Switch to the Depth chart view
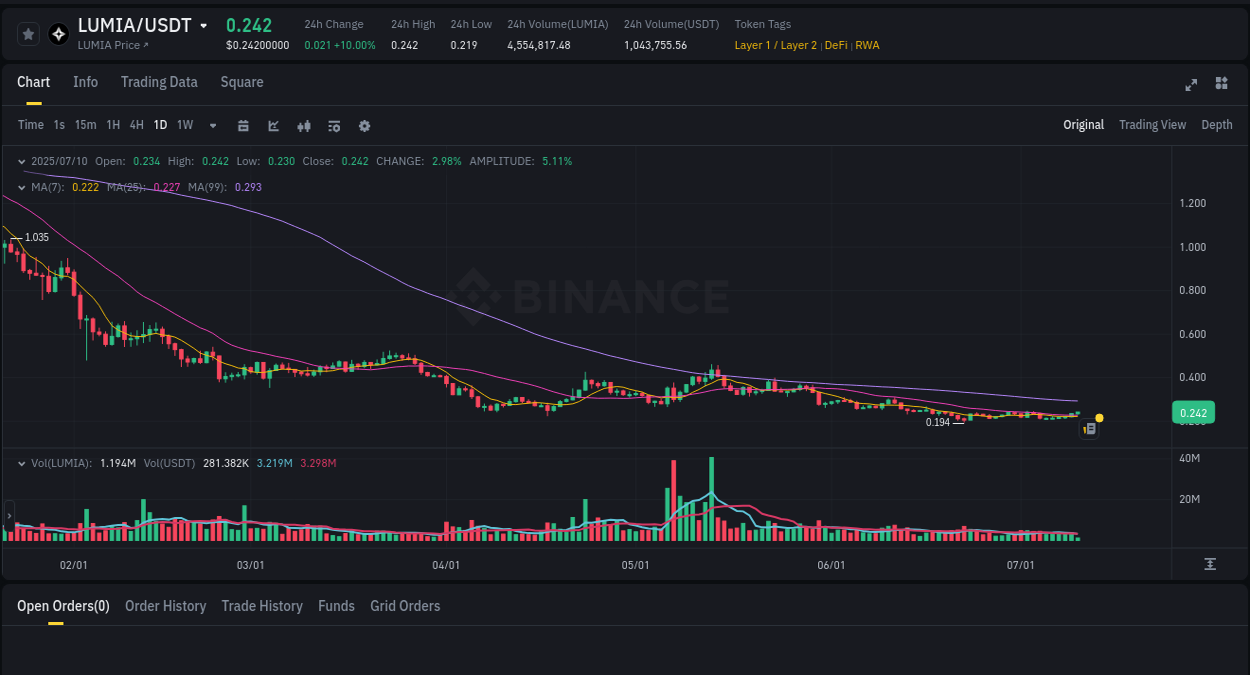 point(1217,125)
